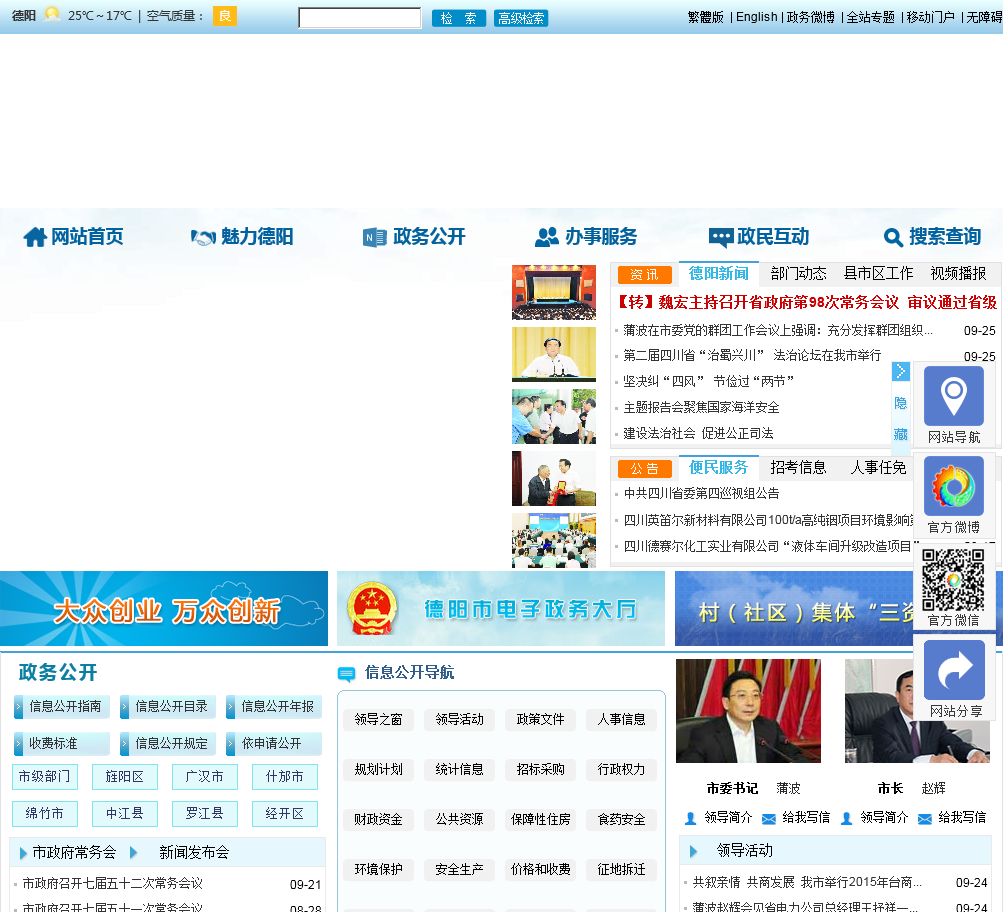The height and width of the screenshot is (912, 1003).
Task: Click the 检索 search button
Action: (459, 19)
